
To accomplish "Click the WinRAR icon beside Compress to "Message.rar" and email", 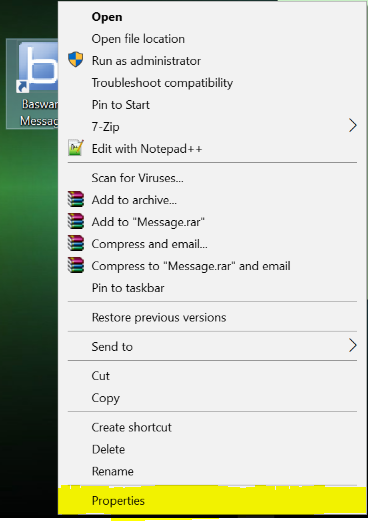I will pos(76,265).
